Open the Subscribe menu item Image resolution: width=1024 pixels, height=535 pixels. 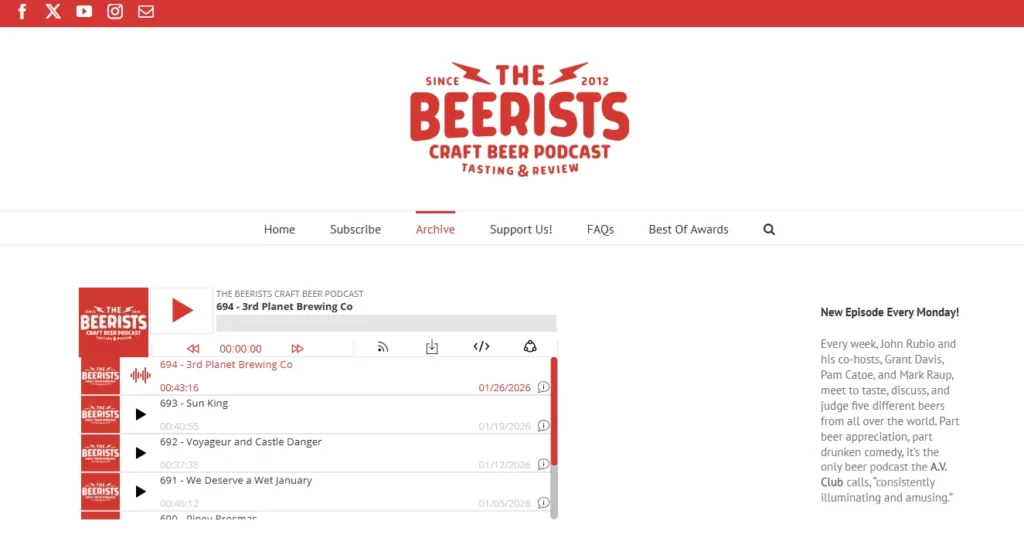click(355, 229)
